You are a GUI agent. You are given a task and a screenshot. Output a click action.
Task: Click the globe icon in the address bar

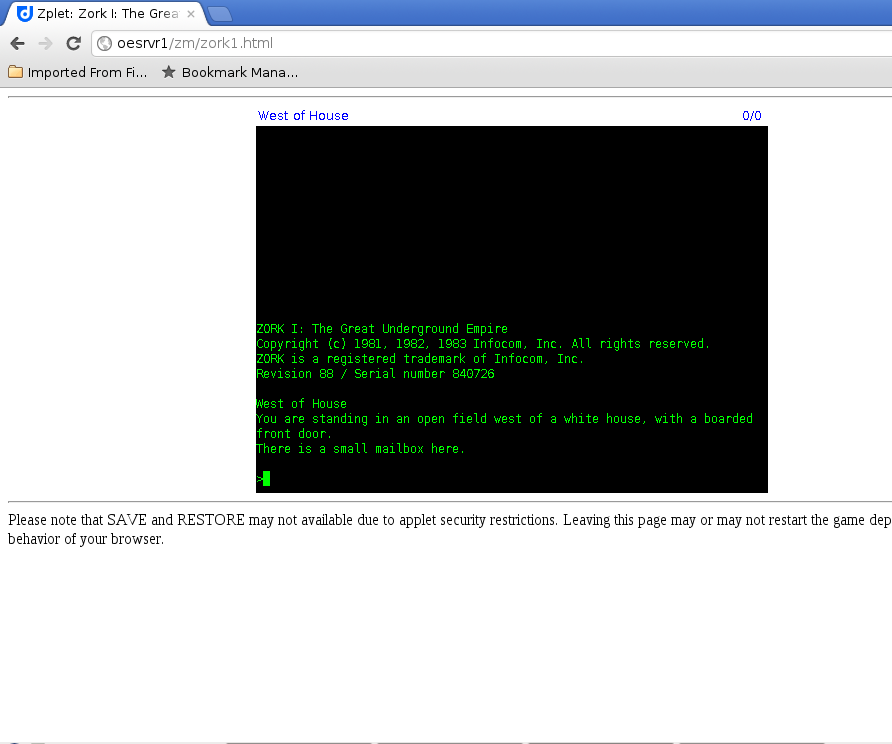(x=104, y=43)
